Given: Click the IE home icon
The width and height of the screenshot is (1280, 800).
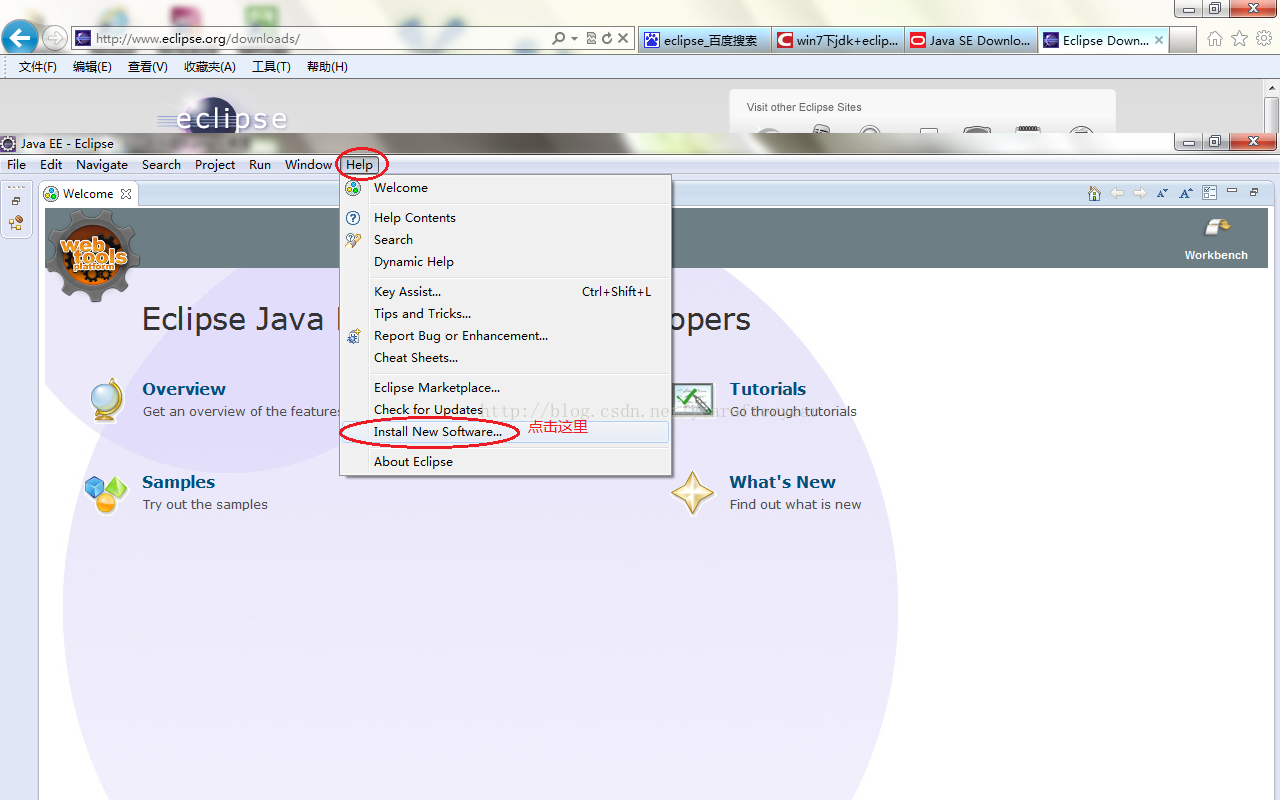Looking at the screenshot, I should click(1215, 39).
